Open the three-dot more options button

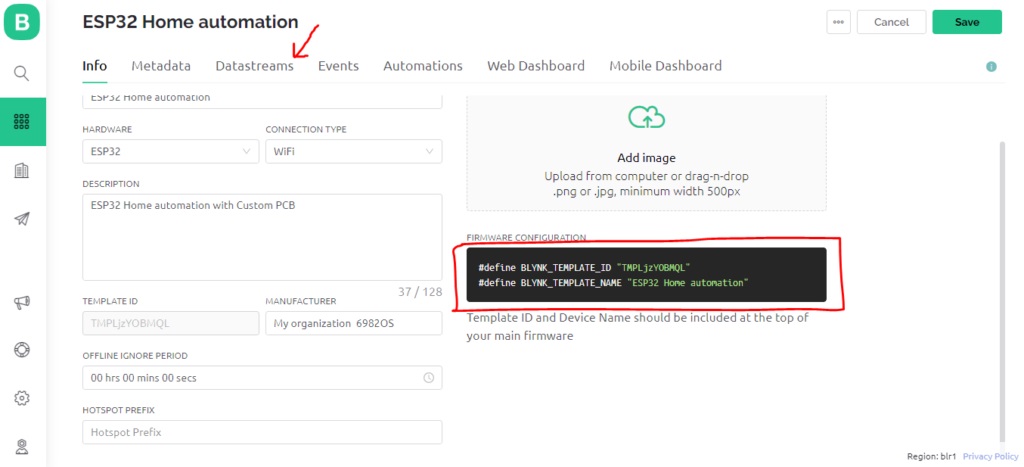[x=839, y=22]
